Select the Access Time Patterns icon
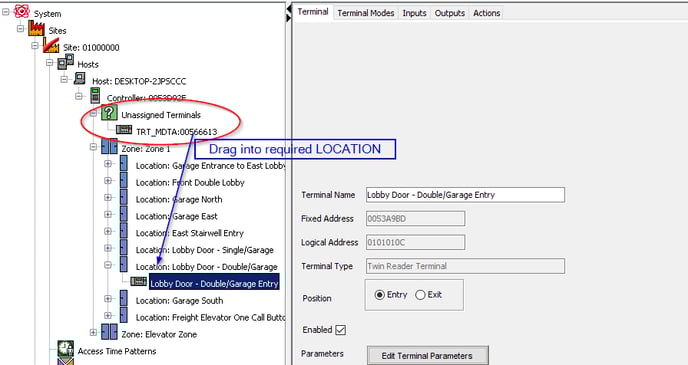Image resolution: width=688 pixels, height=365 pixels. (x=66, y=349)
